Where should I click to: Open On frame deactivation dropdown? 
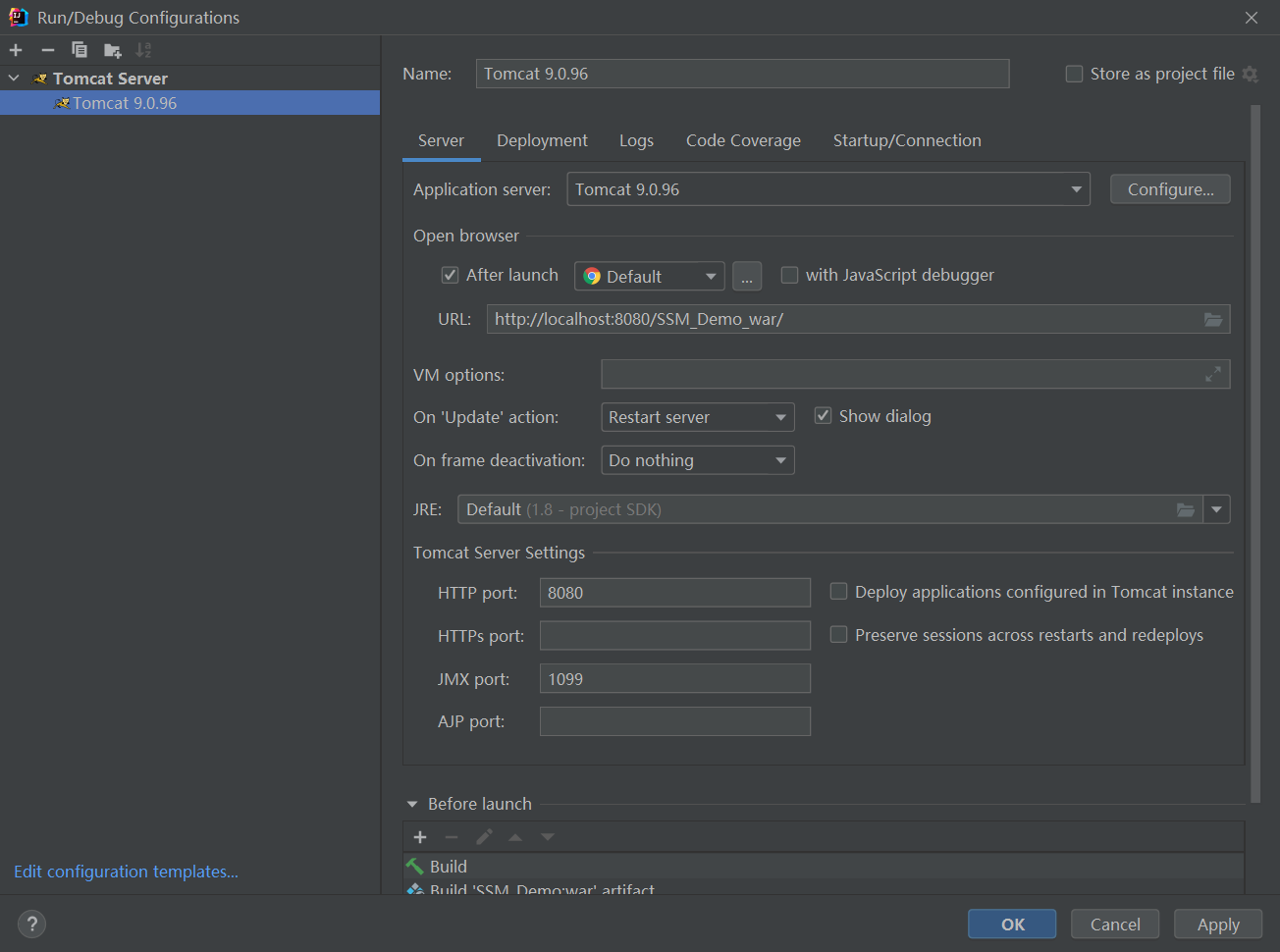coord(697,460)
